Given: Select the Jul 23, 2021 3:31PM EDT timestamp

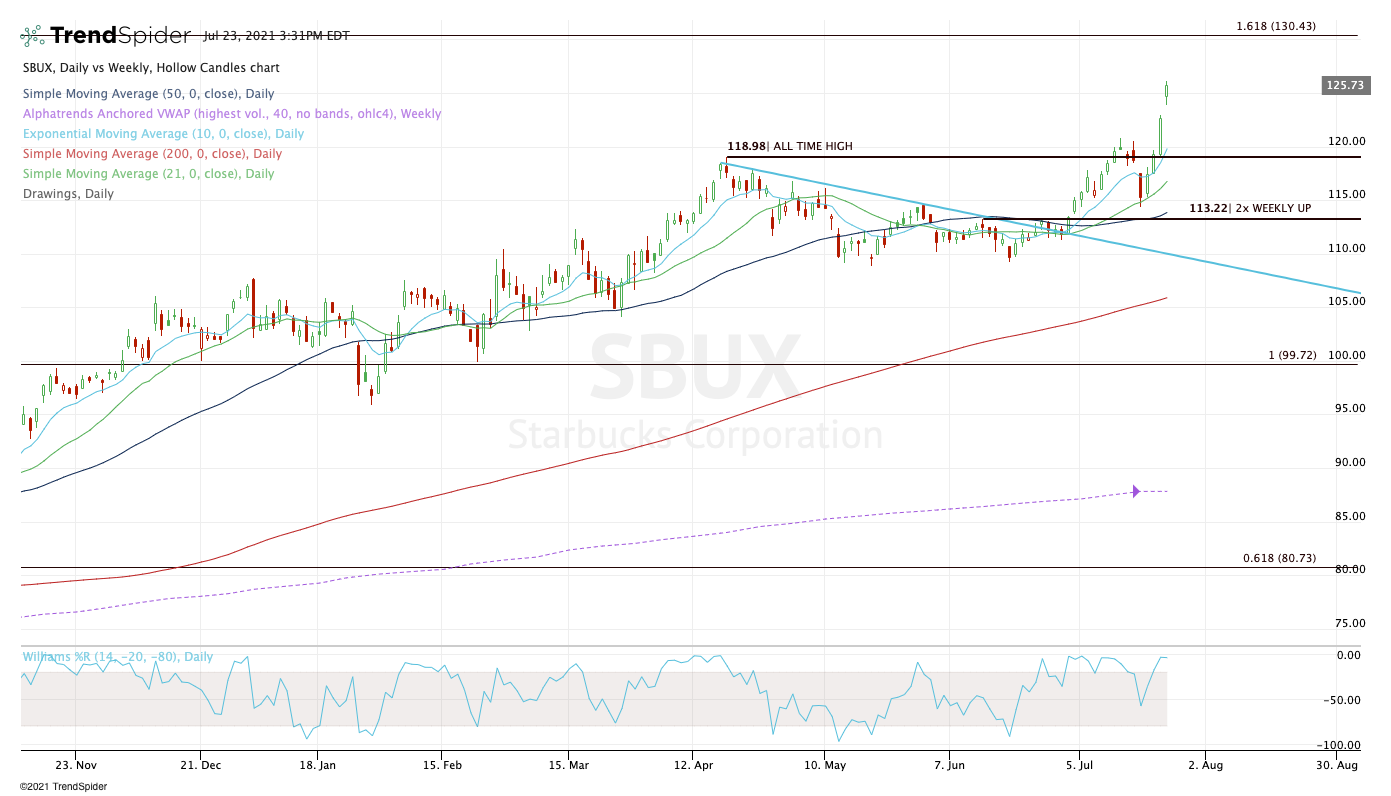Looking at the screenshot, I should coord(276,35).
